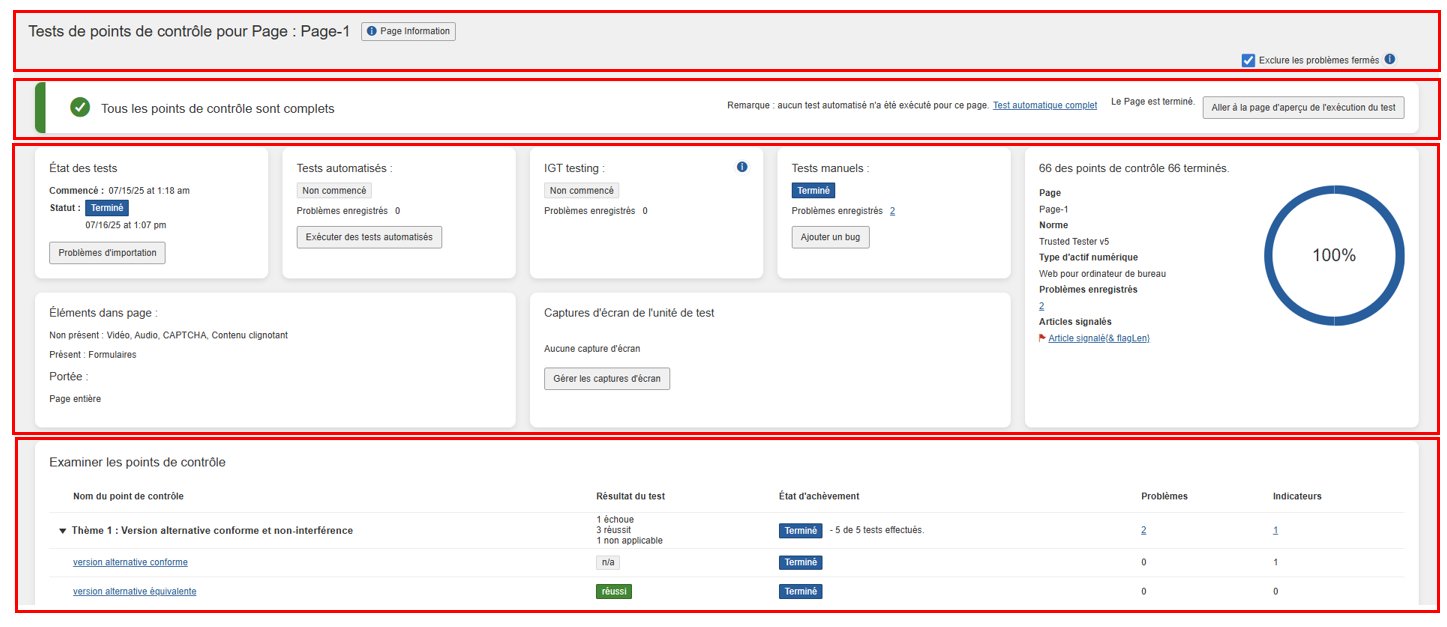Click Exécuter des tests automatisés
Viewport: 1447px width, 627px height.
369,237
